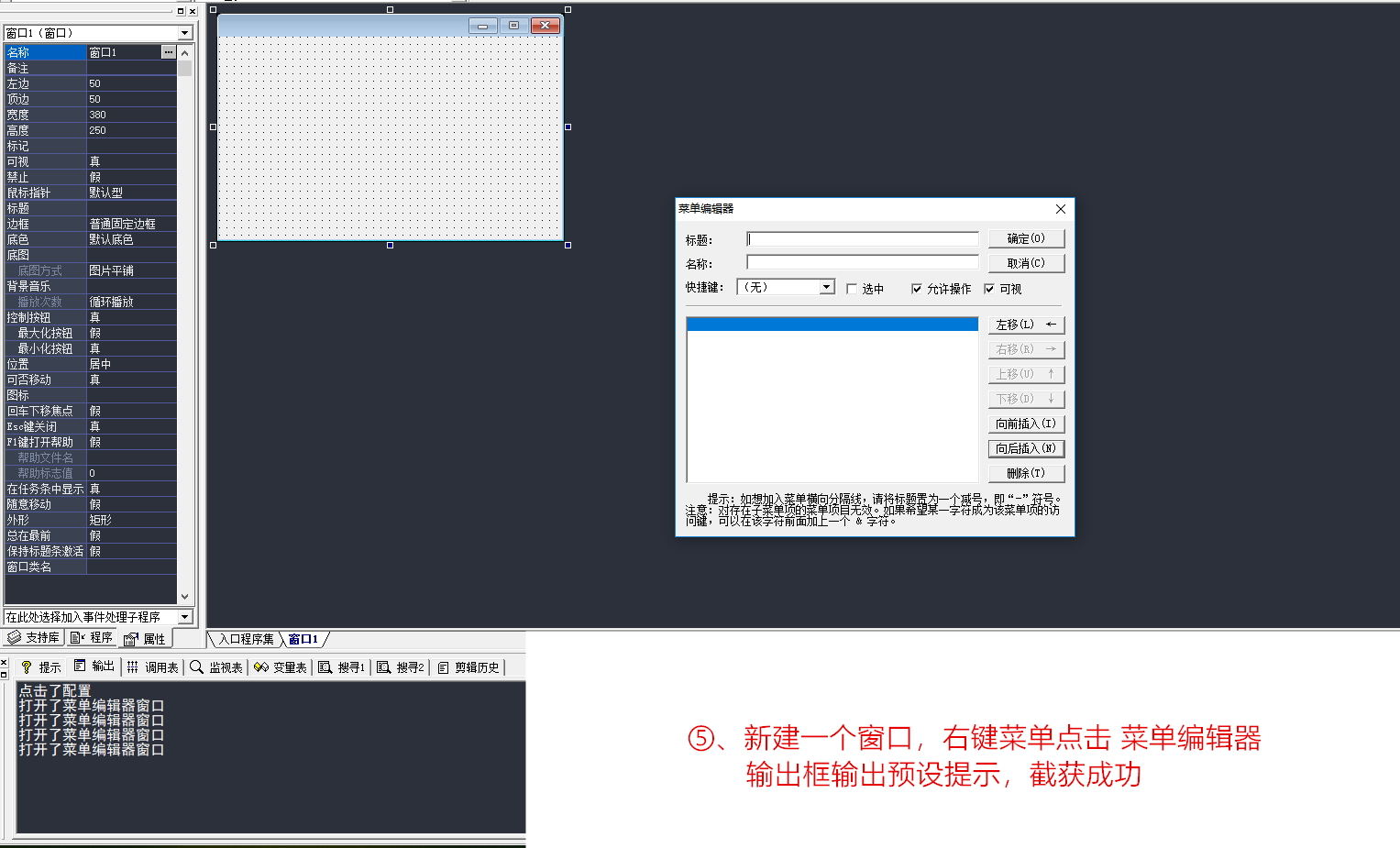This screenshot has width=1400, height=848.
Task: Click the 程序 program panel icon
Action: (x=78, y=638)
